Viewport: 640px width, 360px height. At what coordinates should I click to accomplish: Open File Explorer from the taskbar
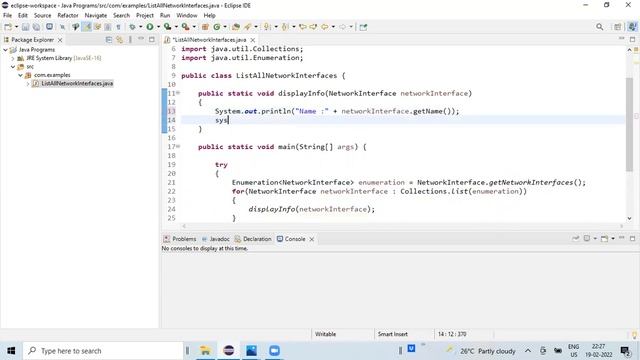click(205, 351)
